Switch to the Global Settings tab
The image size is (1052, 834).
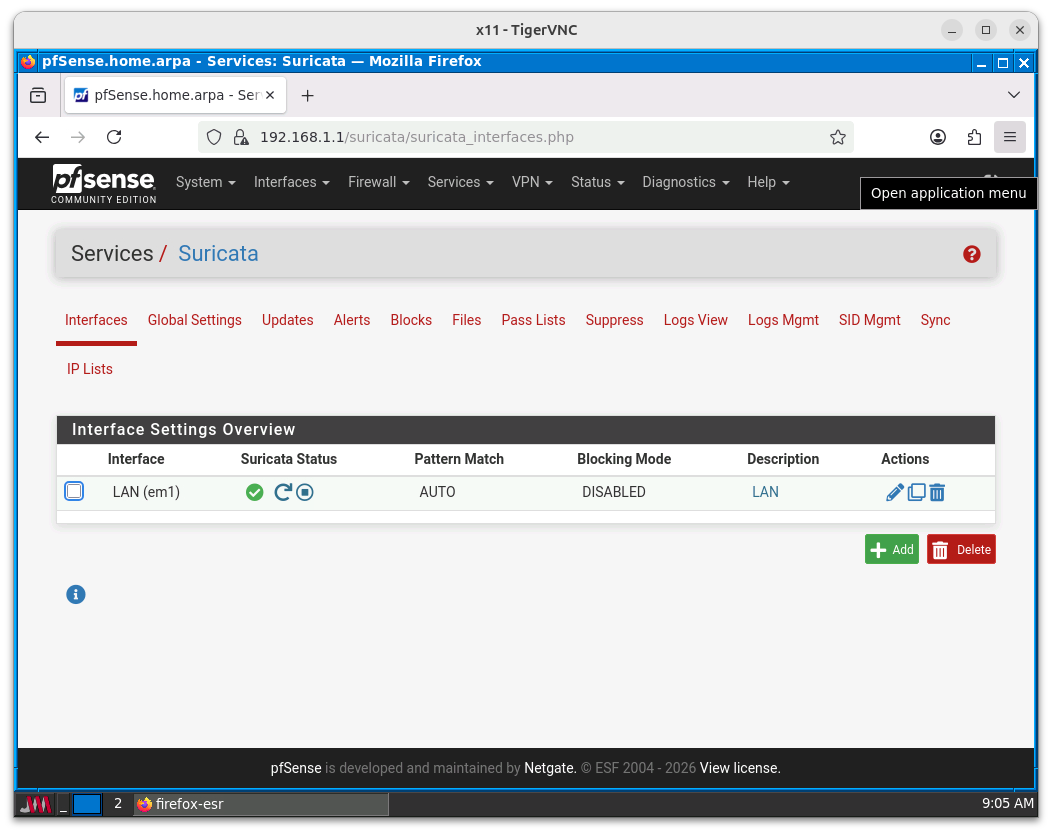coord(195,321)
